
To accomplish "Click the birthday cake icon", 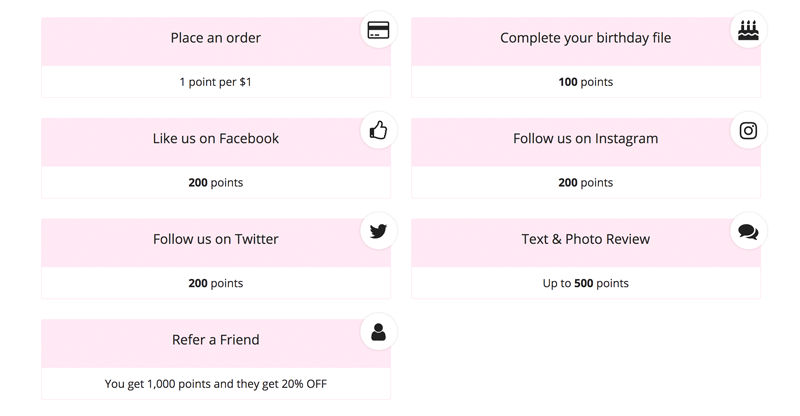I will [748, 30].
